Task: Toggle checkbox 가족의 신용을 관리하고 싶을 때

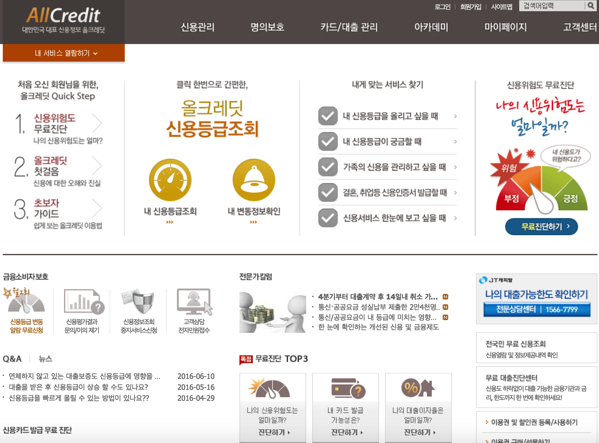Action: point(328,167)
